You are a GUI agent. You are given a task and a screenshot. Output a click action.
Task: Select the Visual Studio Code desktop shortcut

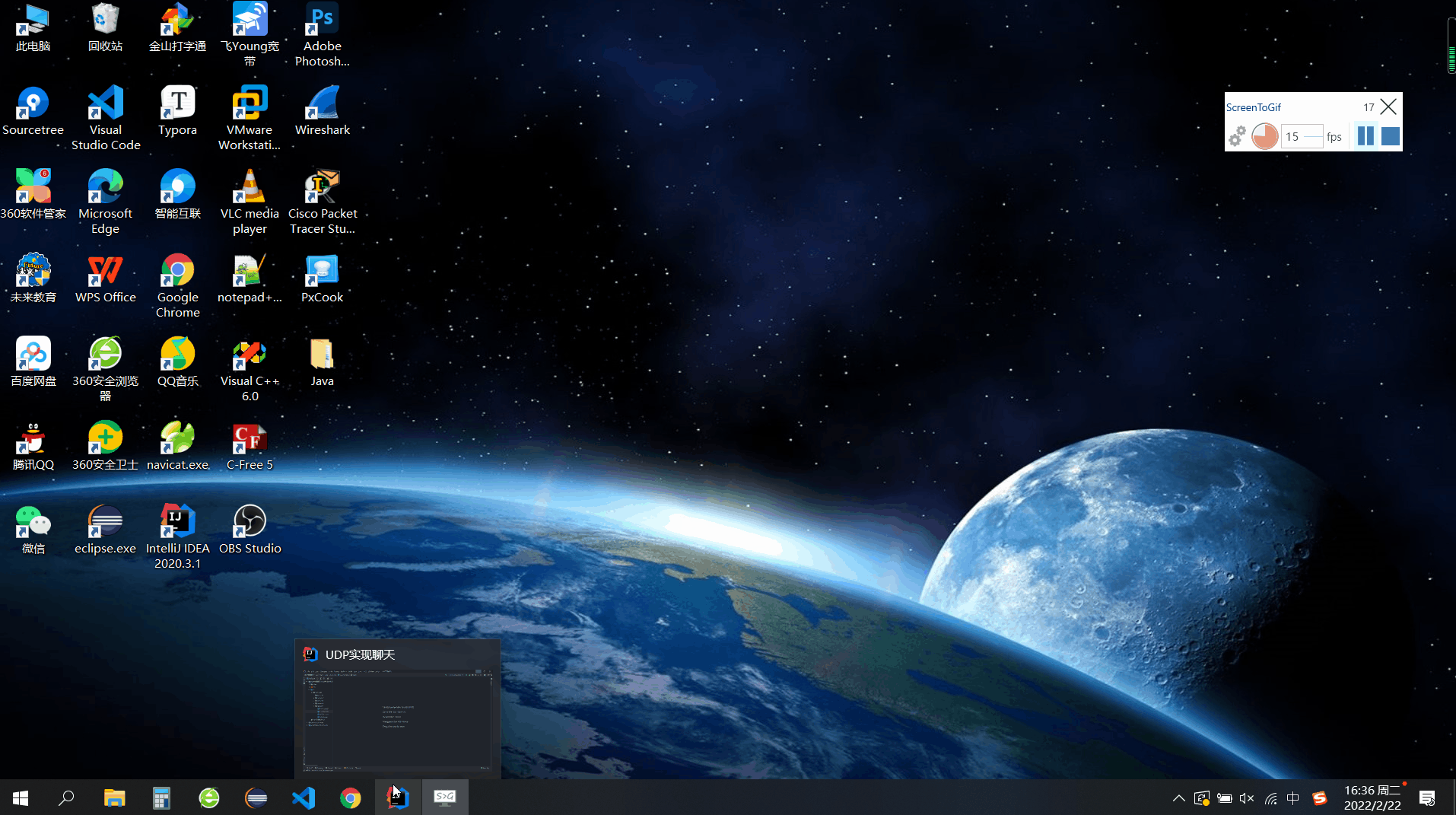pos(105,118)
